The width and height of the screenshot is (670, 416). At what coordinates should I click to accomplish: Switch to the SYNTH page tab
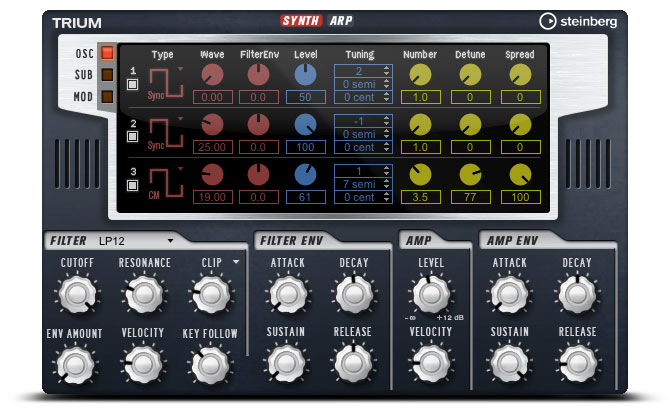pyautogui.click(x=301, y=21)
